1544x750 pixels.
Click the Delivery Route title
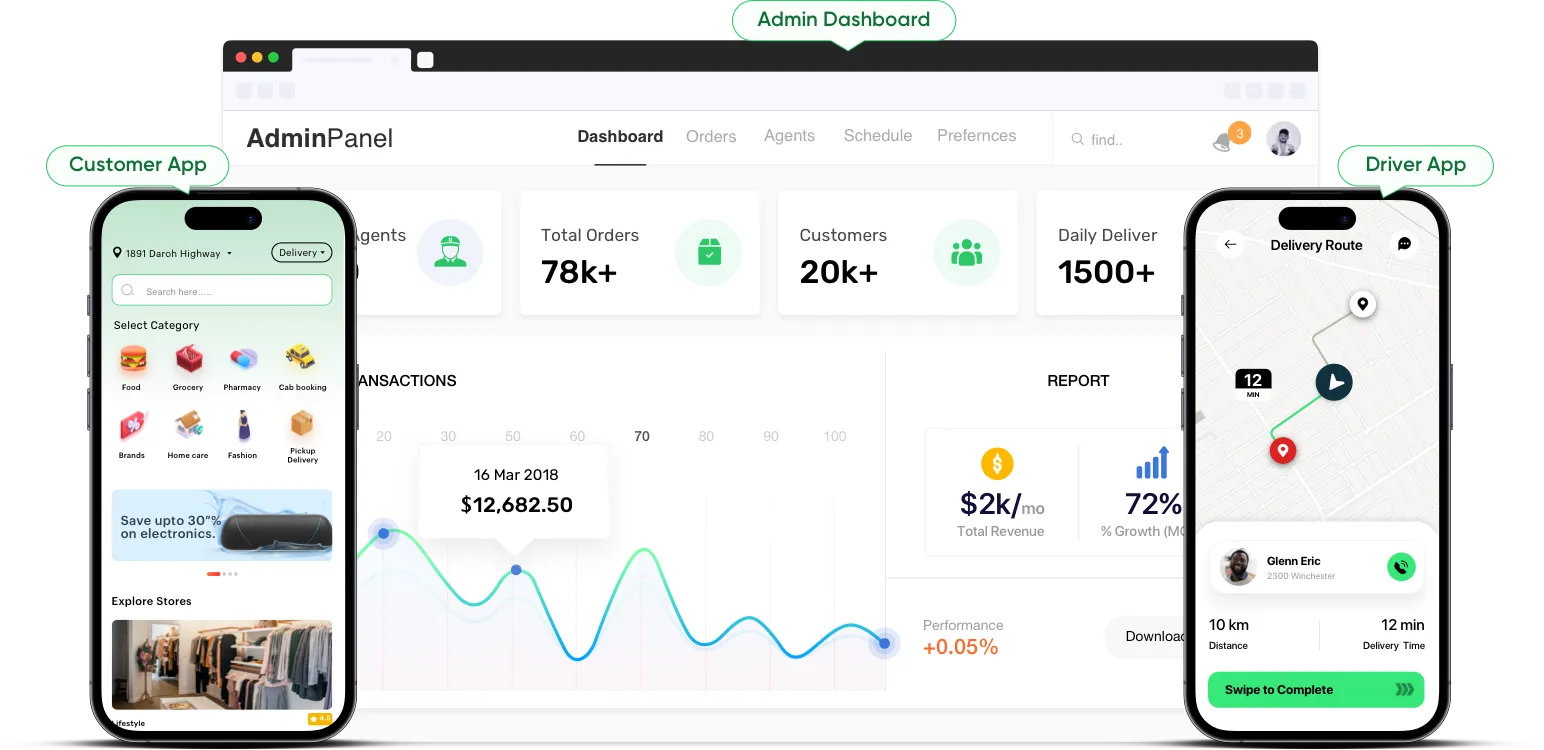tap(1316, 245)
